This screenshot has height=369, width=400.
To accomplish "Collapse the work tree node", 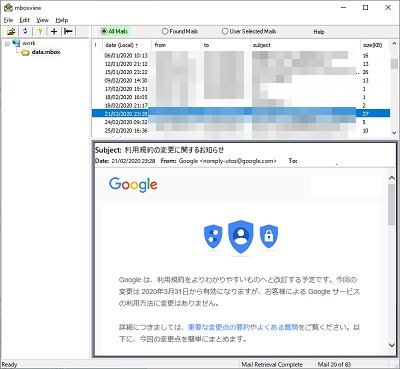I will [x=7, y=43].
